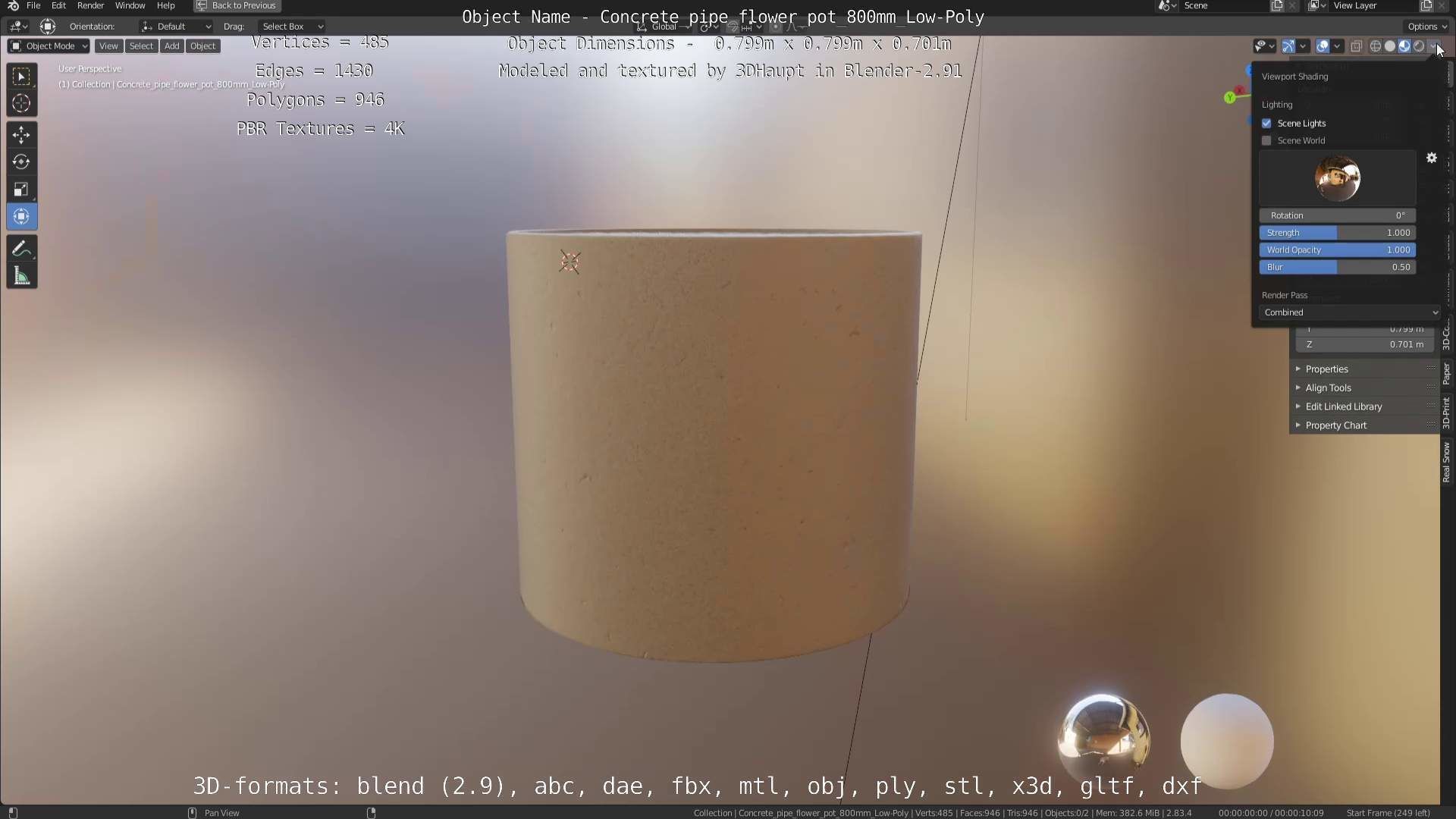Click the X-ray toggle icon
Screen dimensions: 1456x819
[1356, 46]
